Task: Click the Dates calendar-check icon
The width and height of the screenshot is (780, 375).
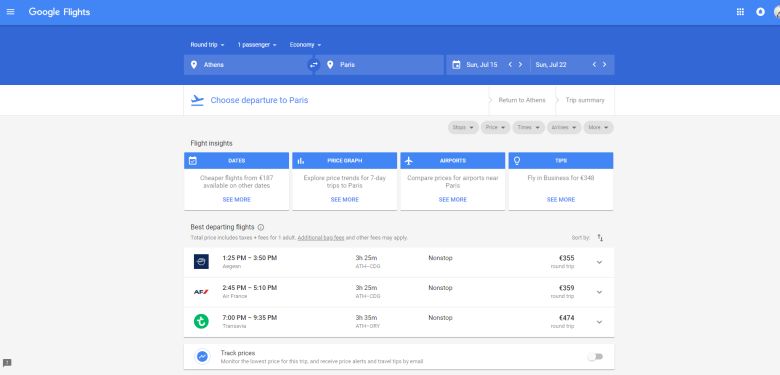Action: [x=193, y=161]
